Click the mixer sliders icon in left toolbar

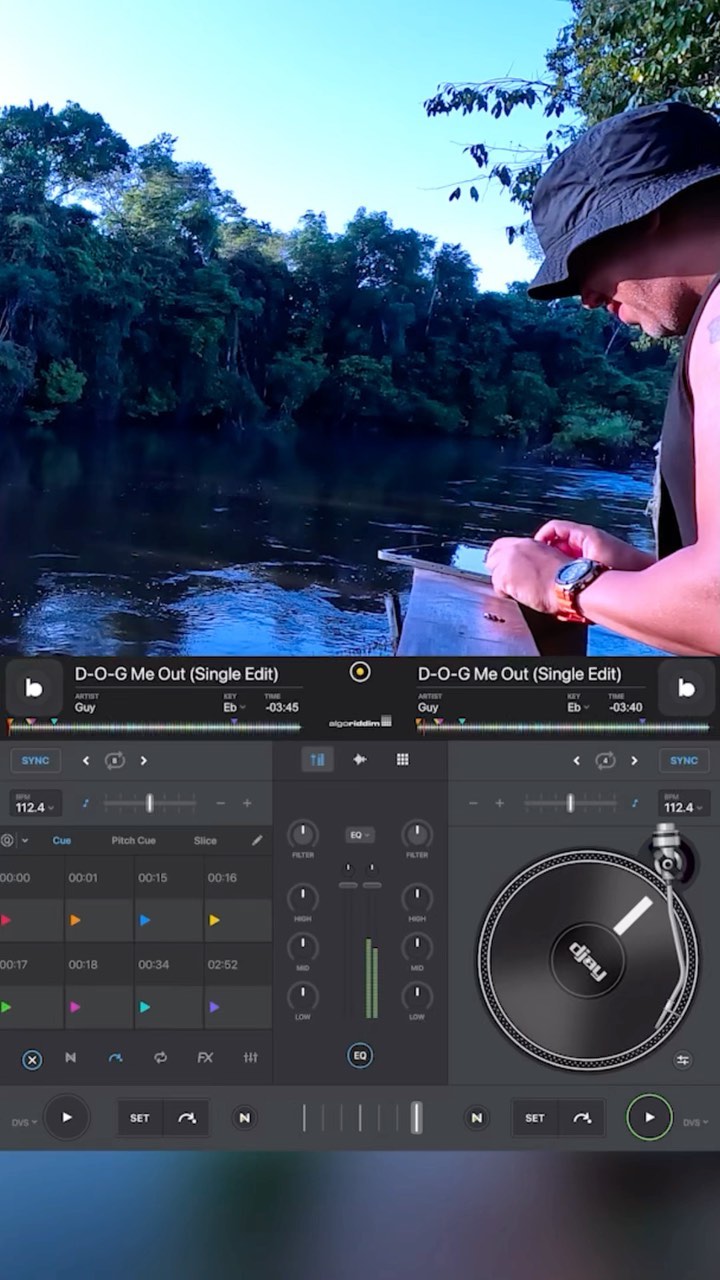click(x=250, y=1057)
